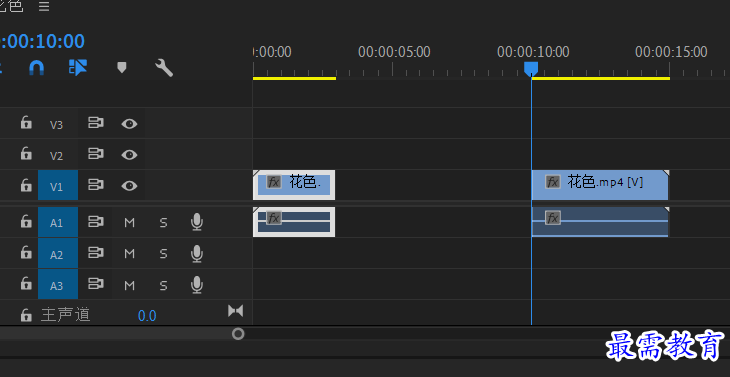The width and height of the screenshot is (730, 377).
Task: Select the 花色.mp4 [V] video clip
Action: pos(600,185)
